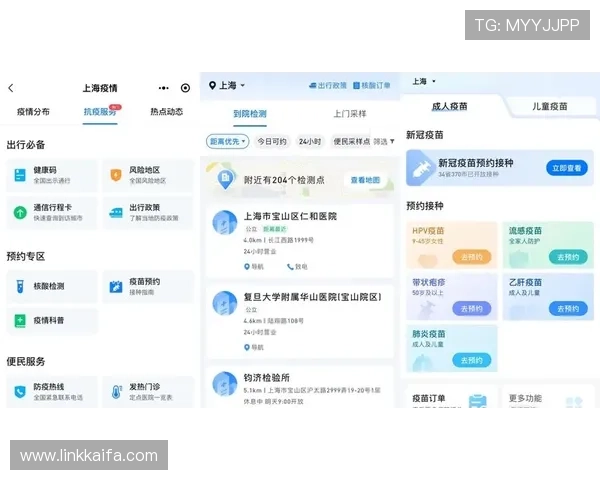Switch to 抗疫服务 tab

[x=100, y=112]
